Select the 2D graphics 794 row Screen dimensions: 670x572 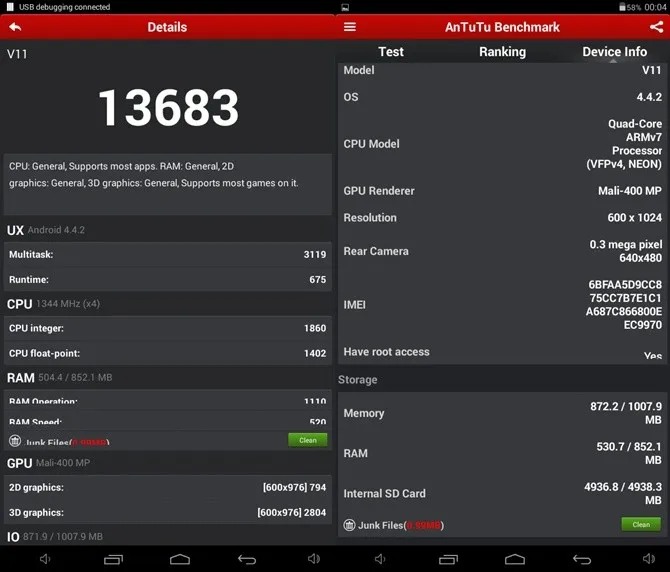tap(168, 487)
